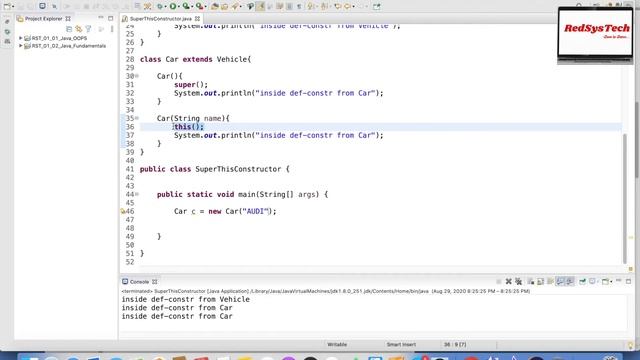Open the Open Console dropdown arrow
The height and width of the screenshot is (360, 640).
tap(611, 282)
